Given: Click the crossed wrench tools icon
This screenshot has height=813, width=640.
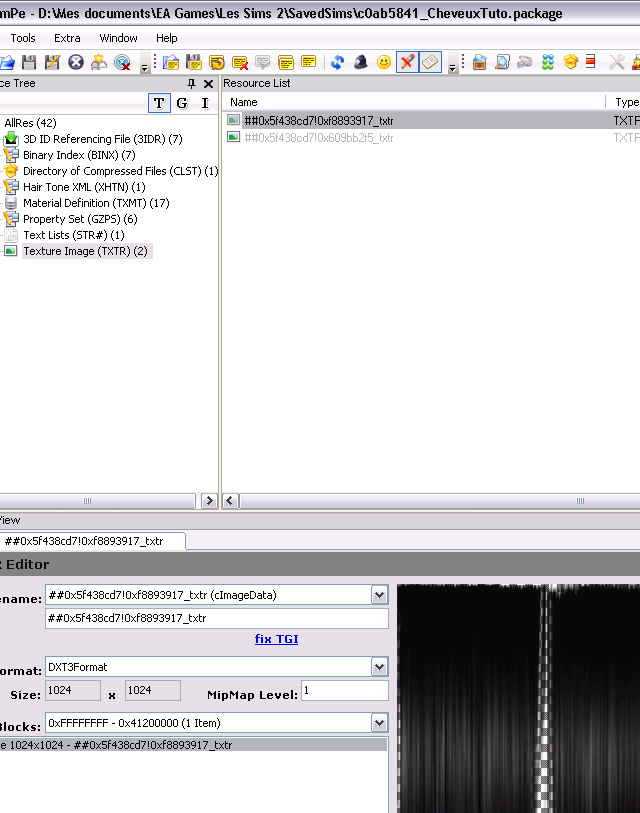Looking at the screenshot, I should tap(617, 62).
